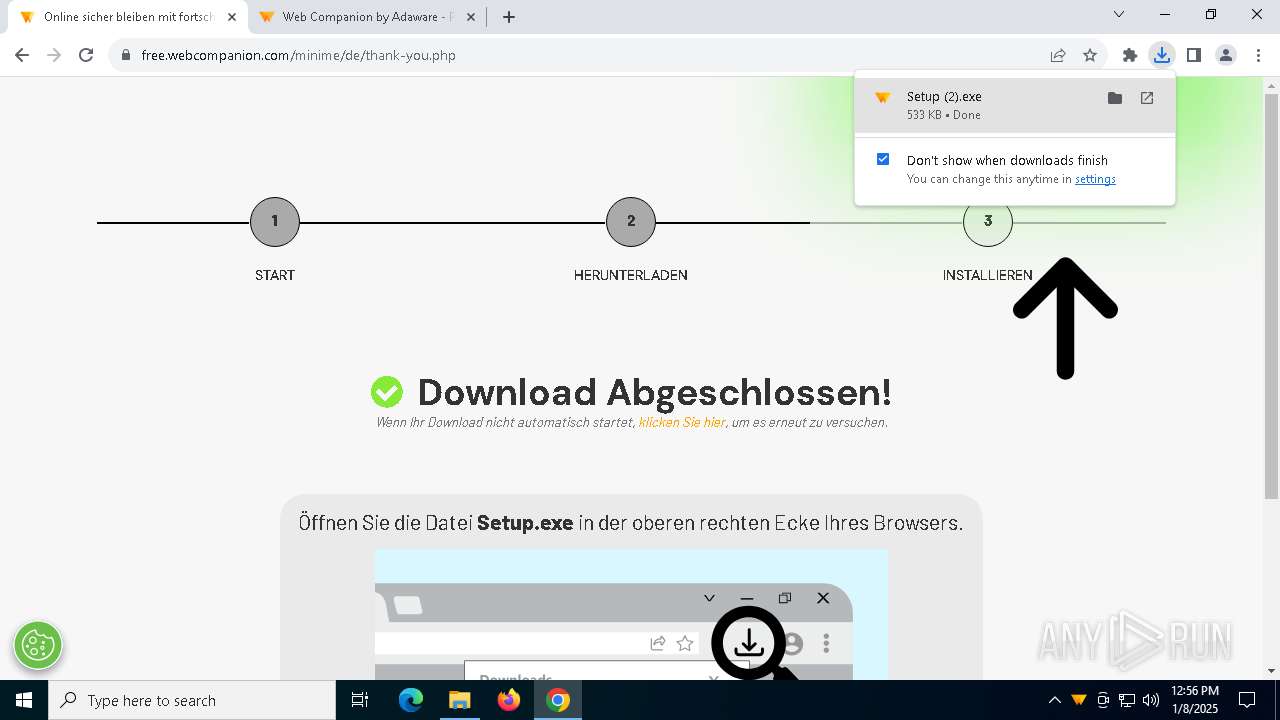Click the taskbar search box
The height and width of the screenshot is (720, 1280).
192,700
